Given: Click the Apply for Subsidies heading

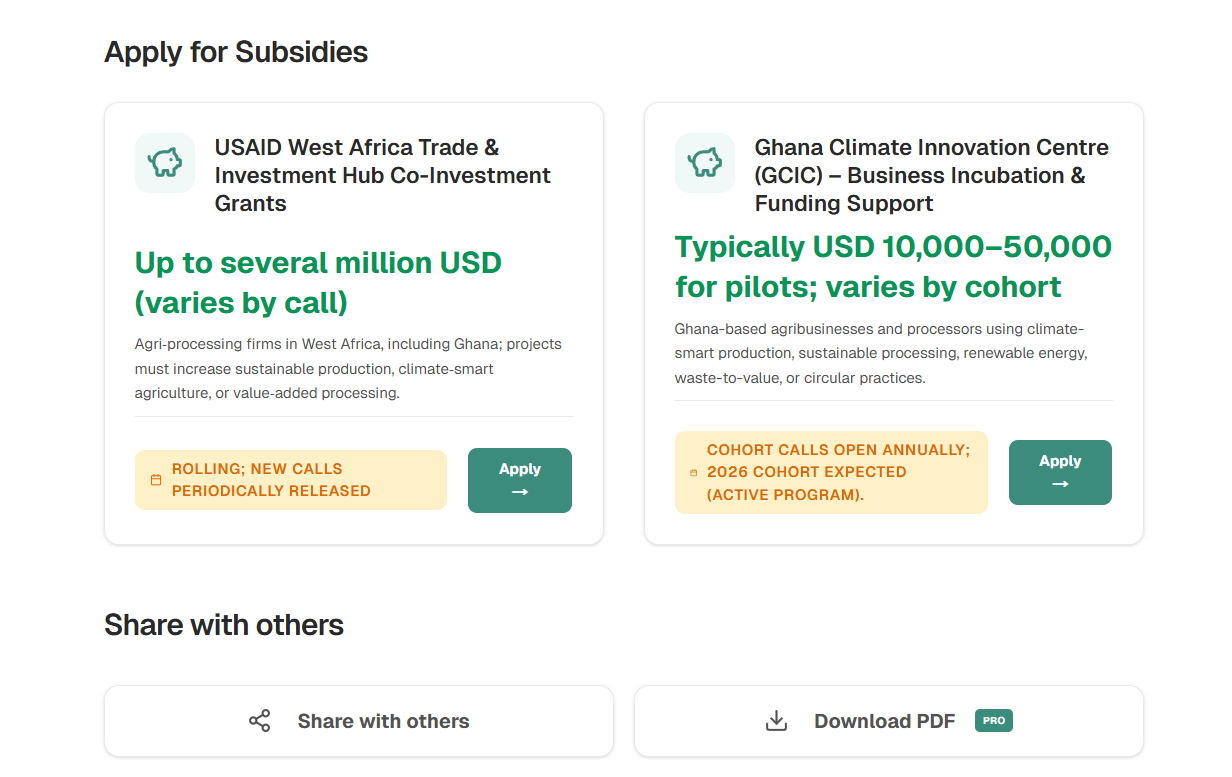Looking at the screenshot, I should coord(236,52).
